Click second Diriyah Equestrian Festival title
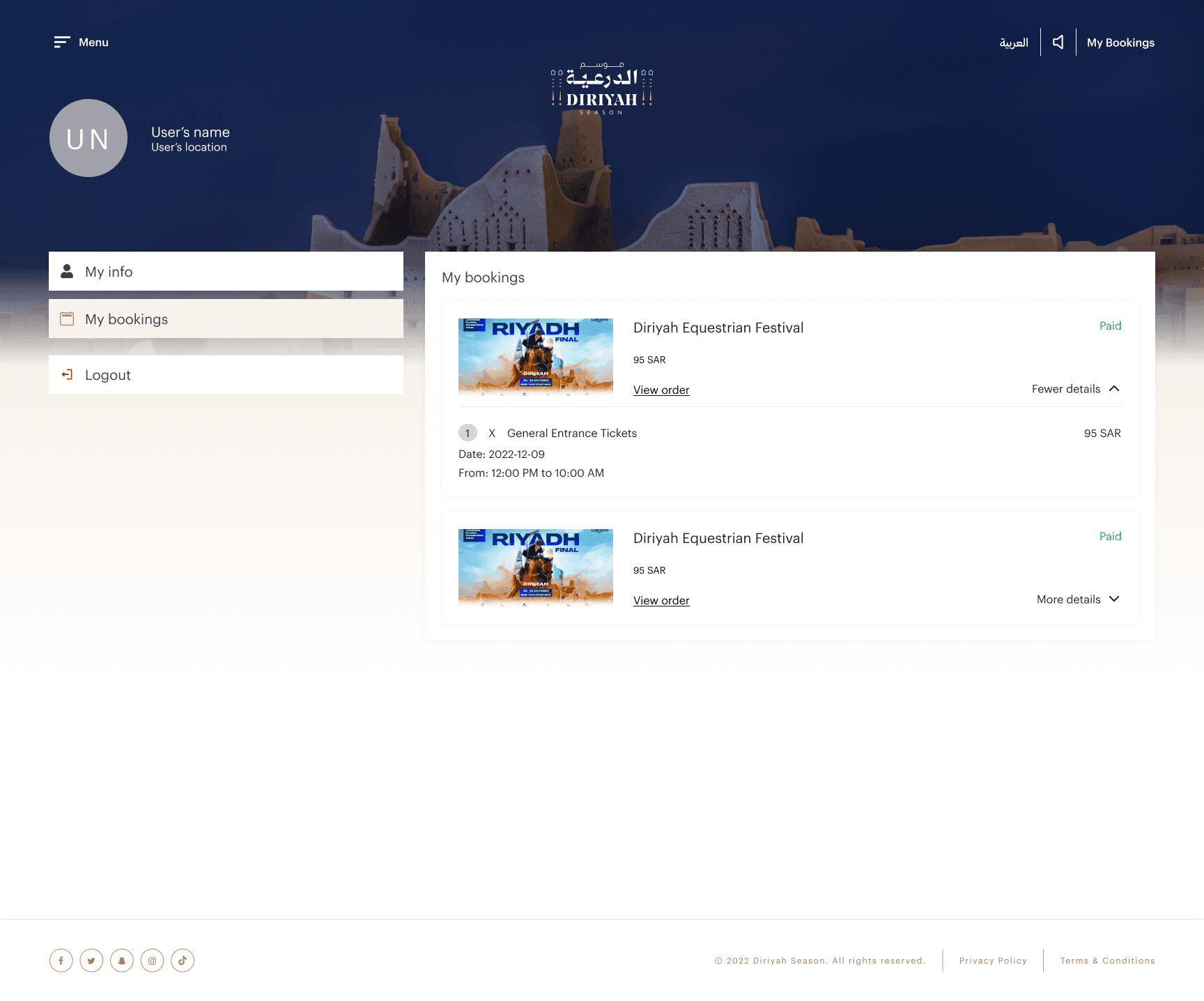The image size is (1204, 1001). point(718,538)
